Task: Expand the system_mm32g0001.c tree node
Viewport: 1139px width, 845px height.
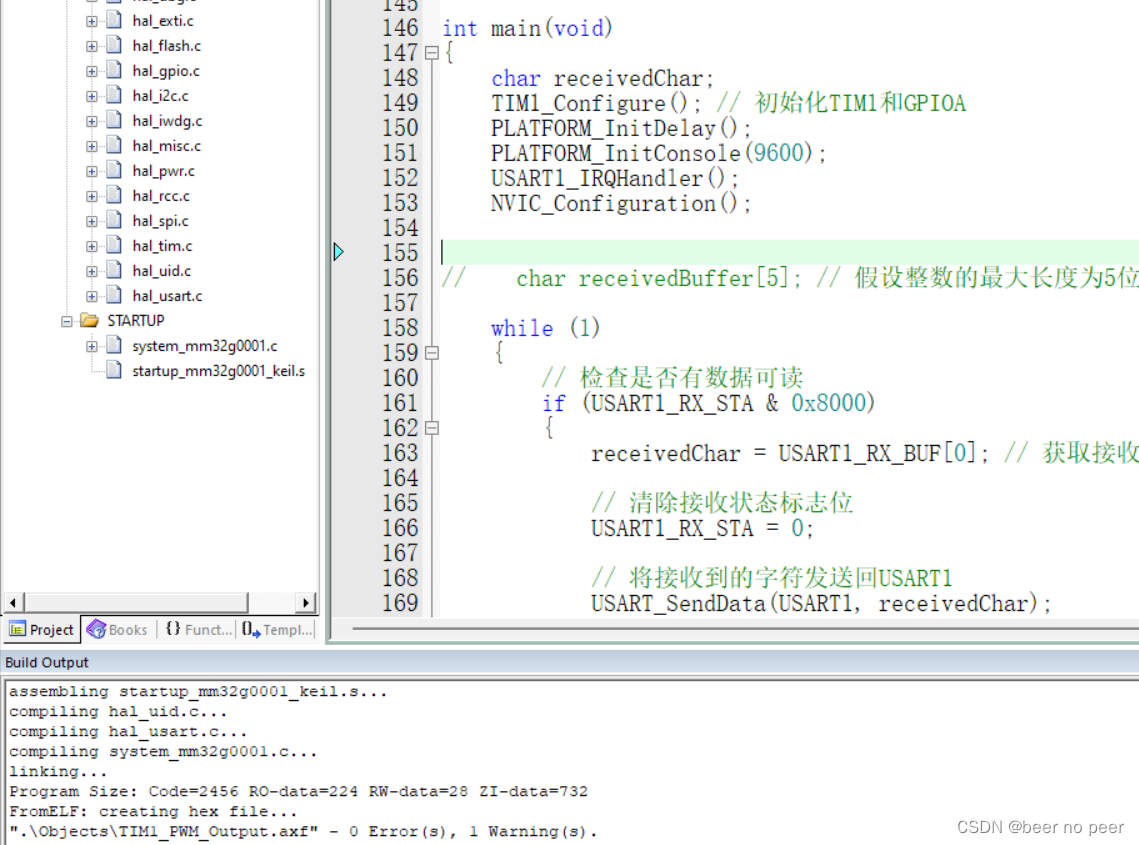Action: coord(93,345)
